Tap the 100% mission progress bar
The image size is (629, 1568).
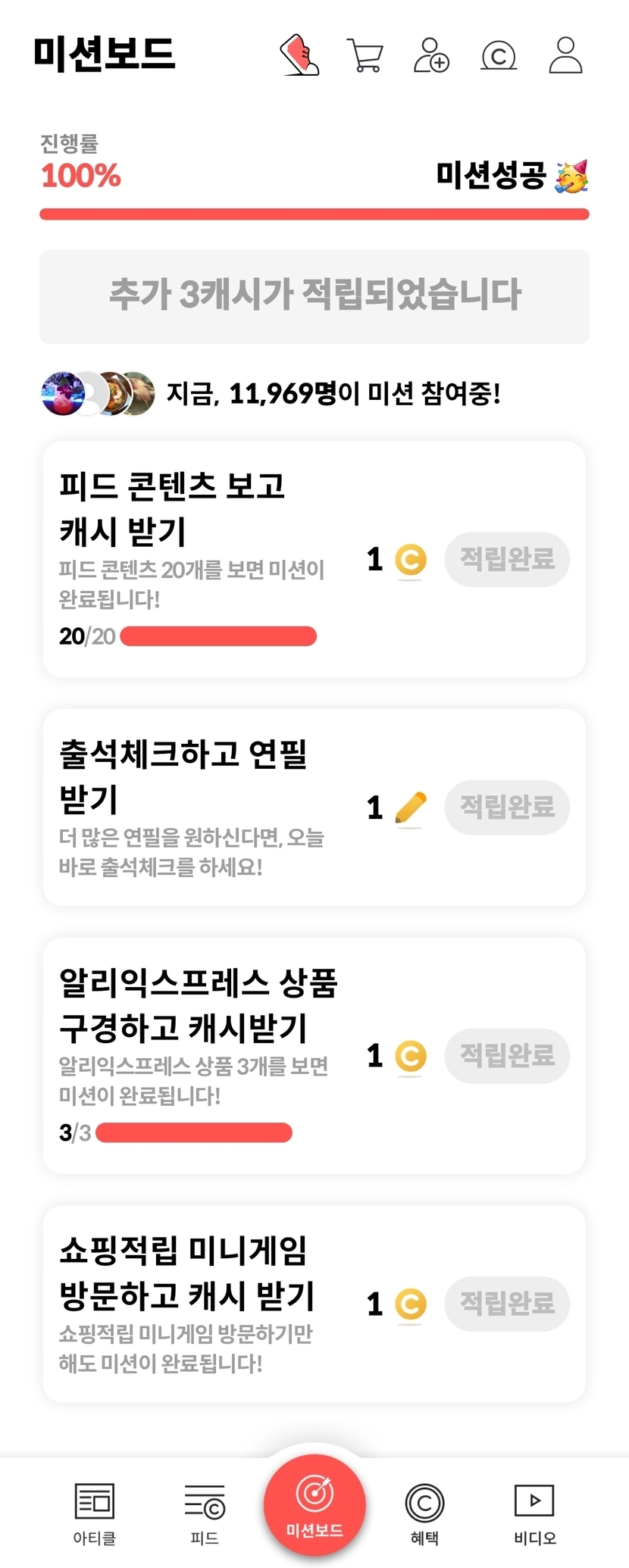[x=314, y=214]
